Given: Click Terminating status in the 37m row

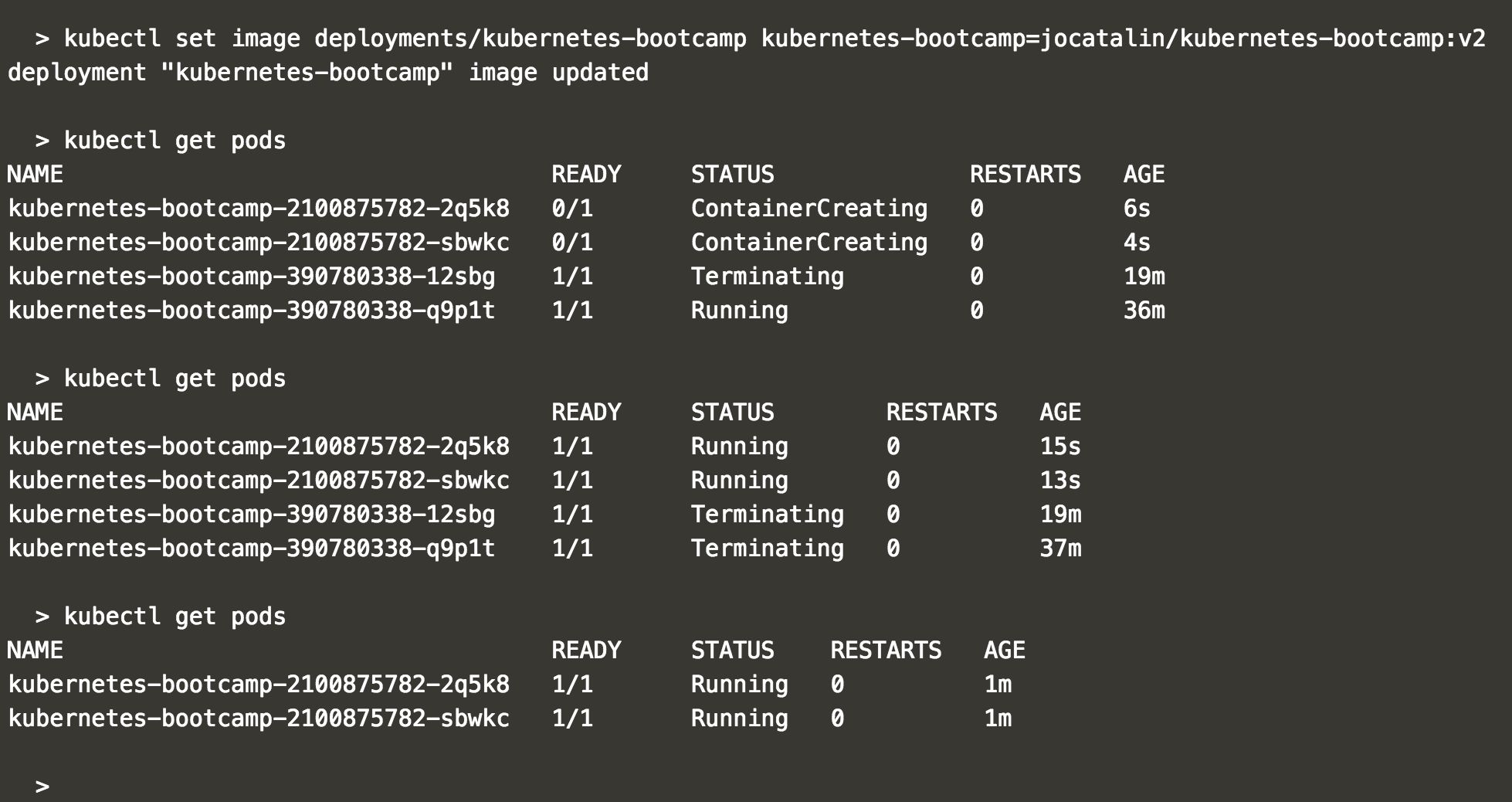Looking at the screenshot, I should click(x=767, y=549).
